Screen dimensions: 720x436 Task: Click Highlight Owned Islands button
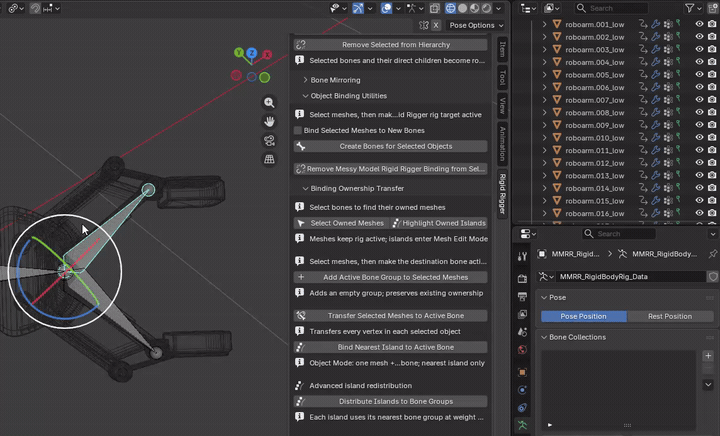pyautogui.click(x=439, y=223)
